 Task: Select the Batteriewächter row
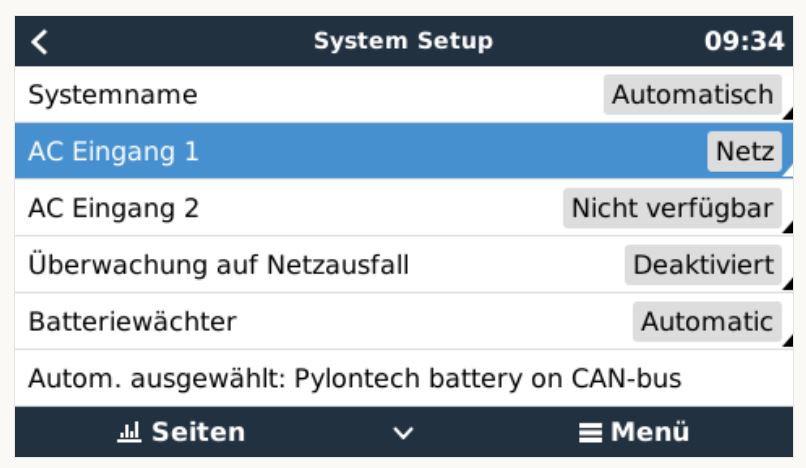[x=404, y=321]
